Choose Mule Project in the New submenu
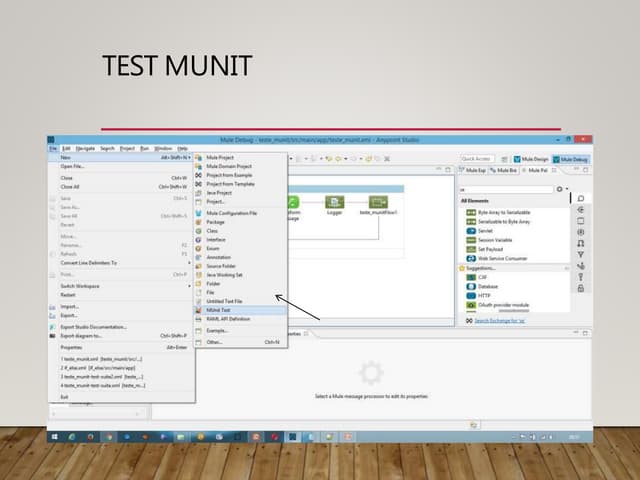Screen dimensions: 640x480 pos(220,157)
